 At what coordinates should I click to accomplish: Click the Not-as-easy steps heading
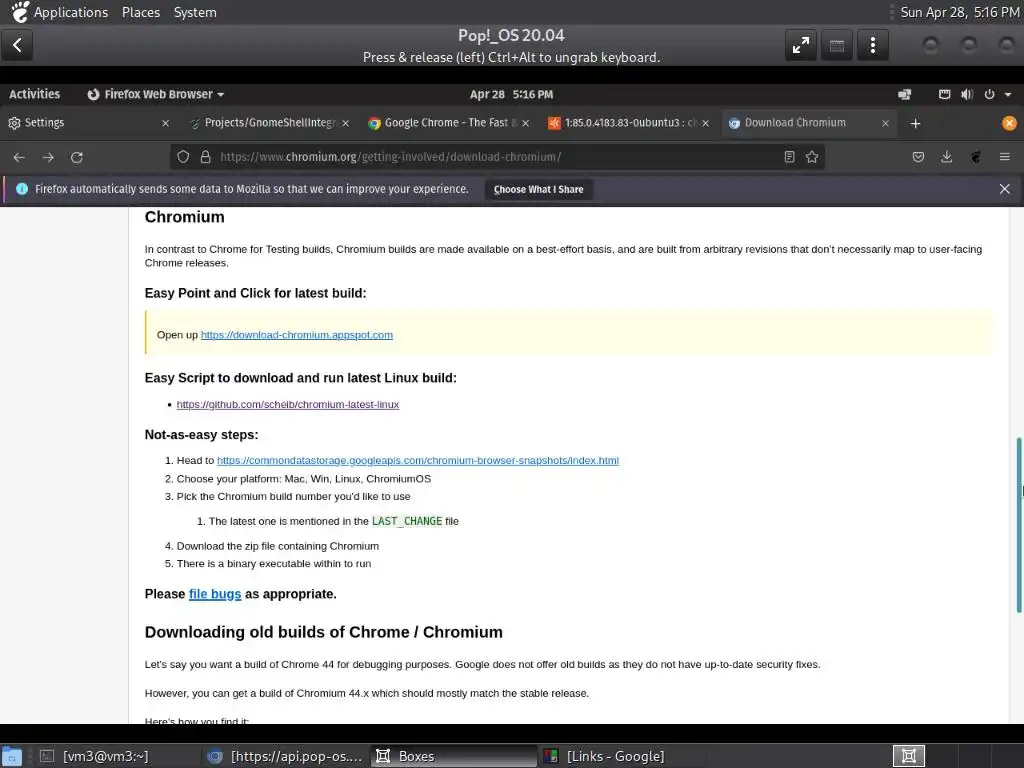pyautogui.click(x=201, y=434)
